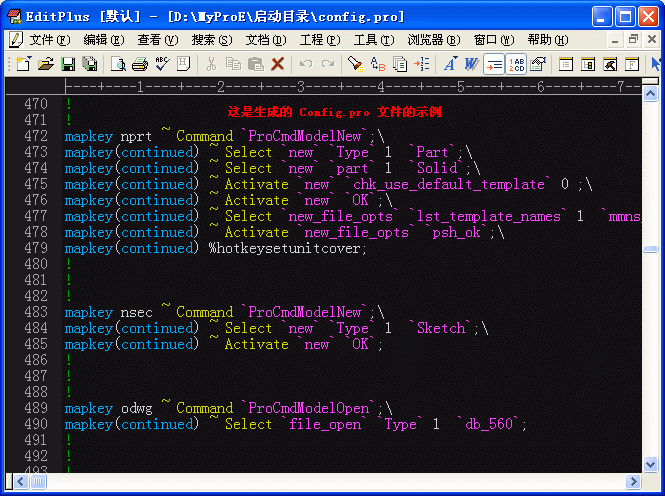Open the 帮助(H) menu
The height and width of the screenshot is (496, 665).
(x=548, y=40)
